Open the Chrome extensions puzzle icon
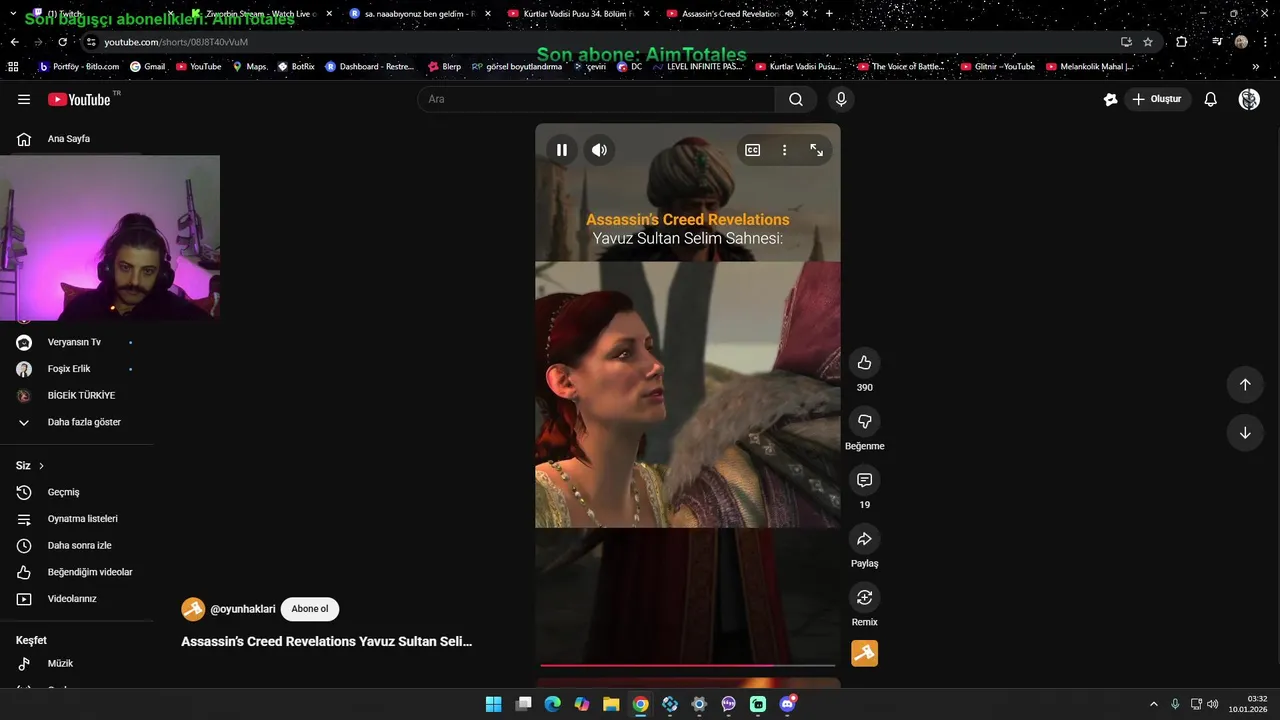The image size is (1280, 720). (1182, 42)
